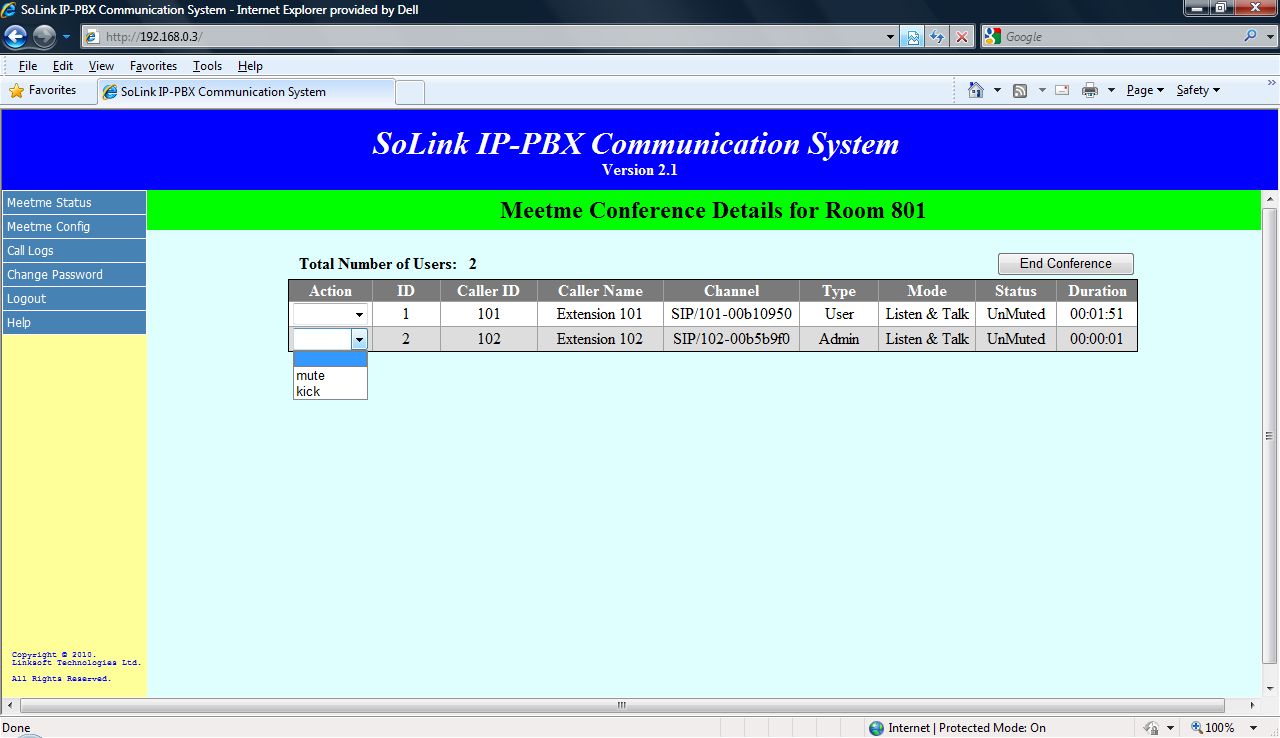The image size is (1280, 738).
Task: Open search provider dropdown arrow
Action: click(x=1270, y=36)
